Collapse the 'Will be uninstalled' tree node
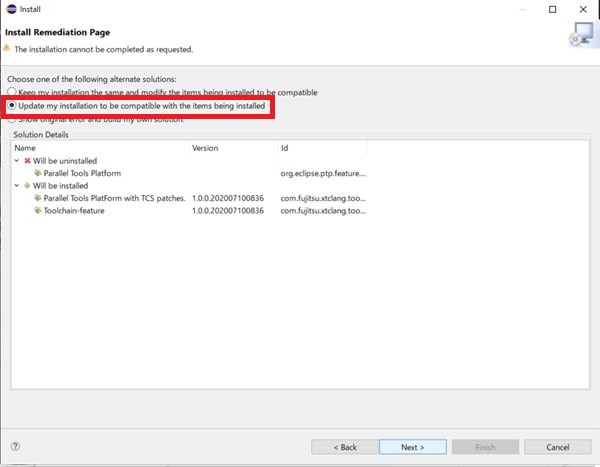The image size is (600, 467). [x=16, y=160]
